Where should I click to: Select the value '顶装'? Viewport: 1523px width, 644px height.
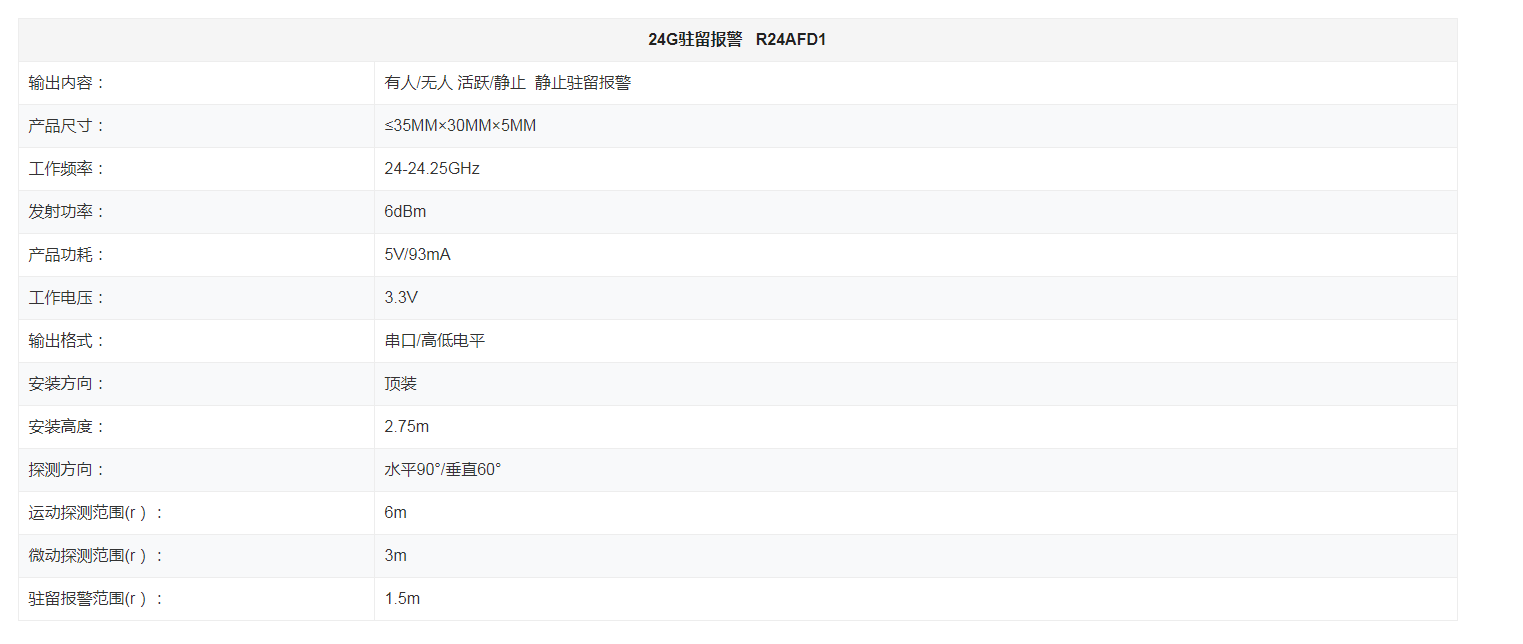click(400, 384)
